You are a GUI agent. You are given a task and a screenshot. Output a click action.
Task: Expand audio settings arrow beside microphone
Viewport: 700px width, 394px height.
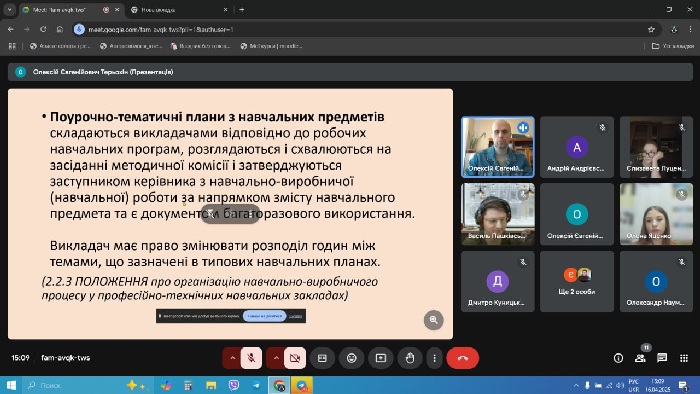pos(232,358)
